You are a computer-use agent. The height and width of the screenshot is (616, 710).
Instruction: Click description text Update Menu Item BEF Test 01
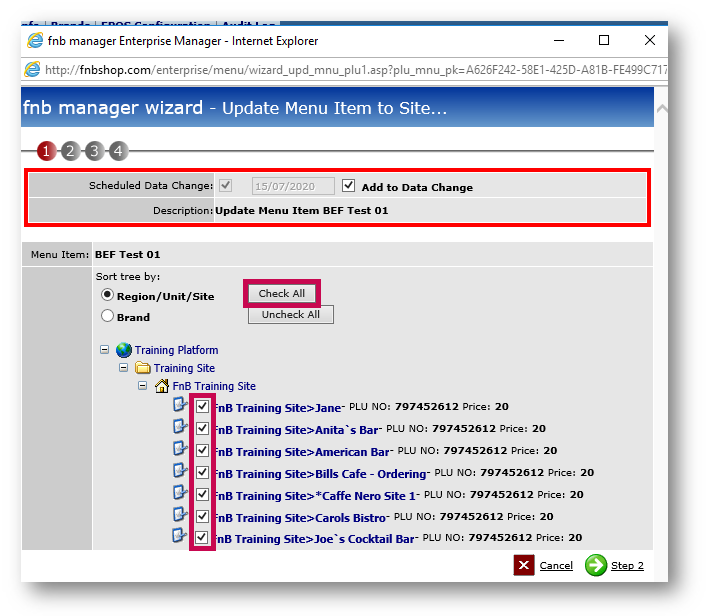tap(302, 211)
